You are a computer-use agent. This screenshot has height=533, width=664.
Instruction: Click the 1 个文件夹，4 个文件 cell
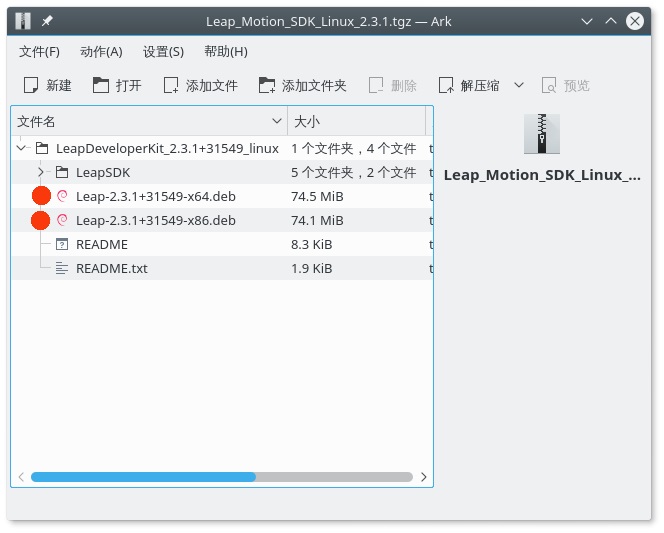pyautogui.click(x=353, y=148)
